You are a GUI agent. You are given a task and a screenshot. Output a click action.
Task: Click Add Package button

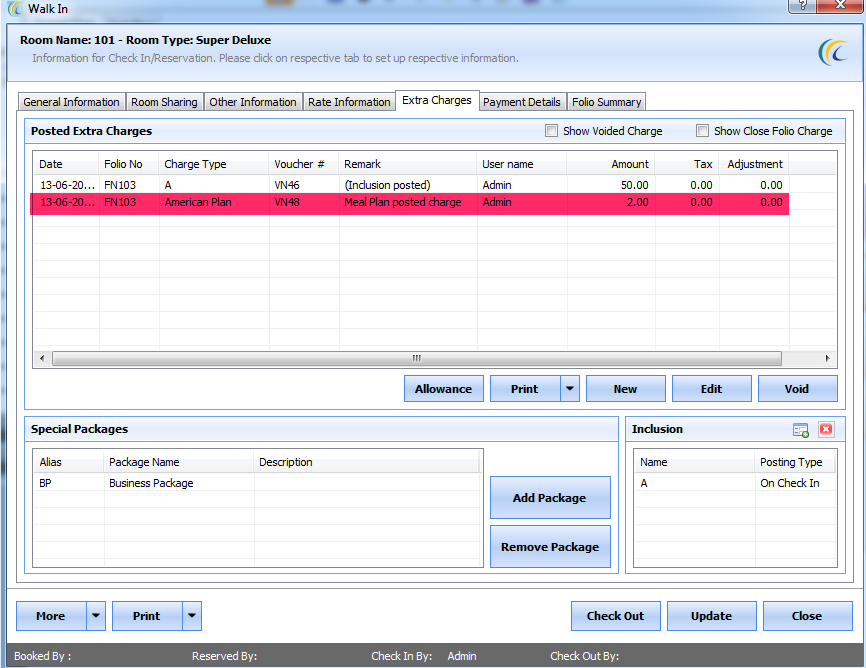[550, 497]
